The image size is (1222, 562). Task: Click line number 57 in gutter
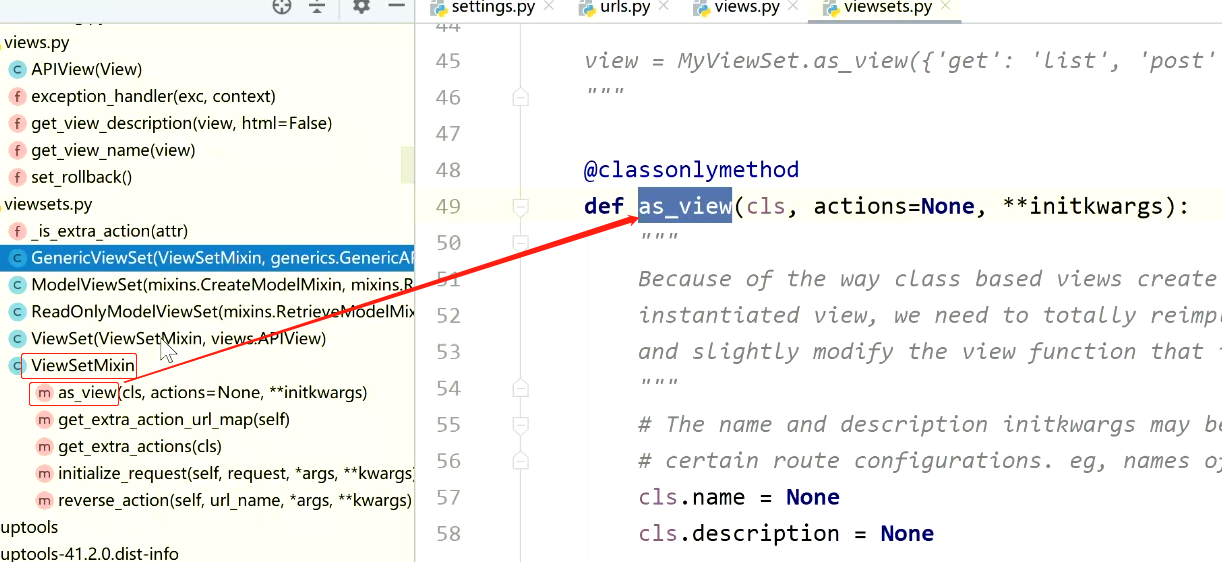pos(449,497)
